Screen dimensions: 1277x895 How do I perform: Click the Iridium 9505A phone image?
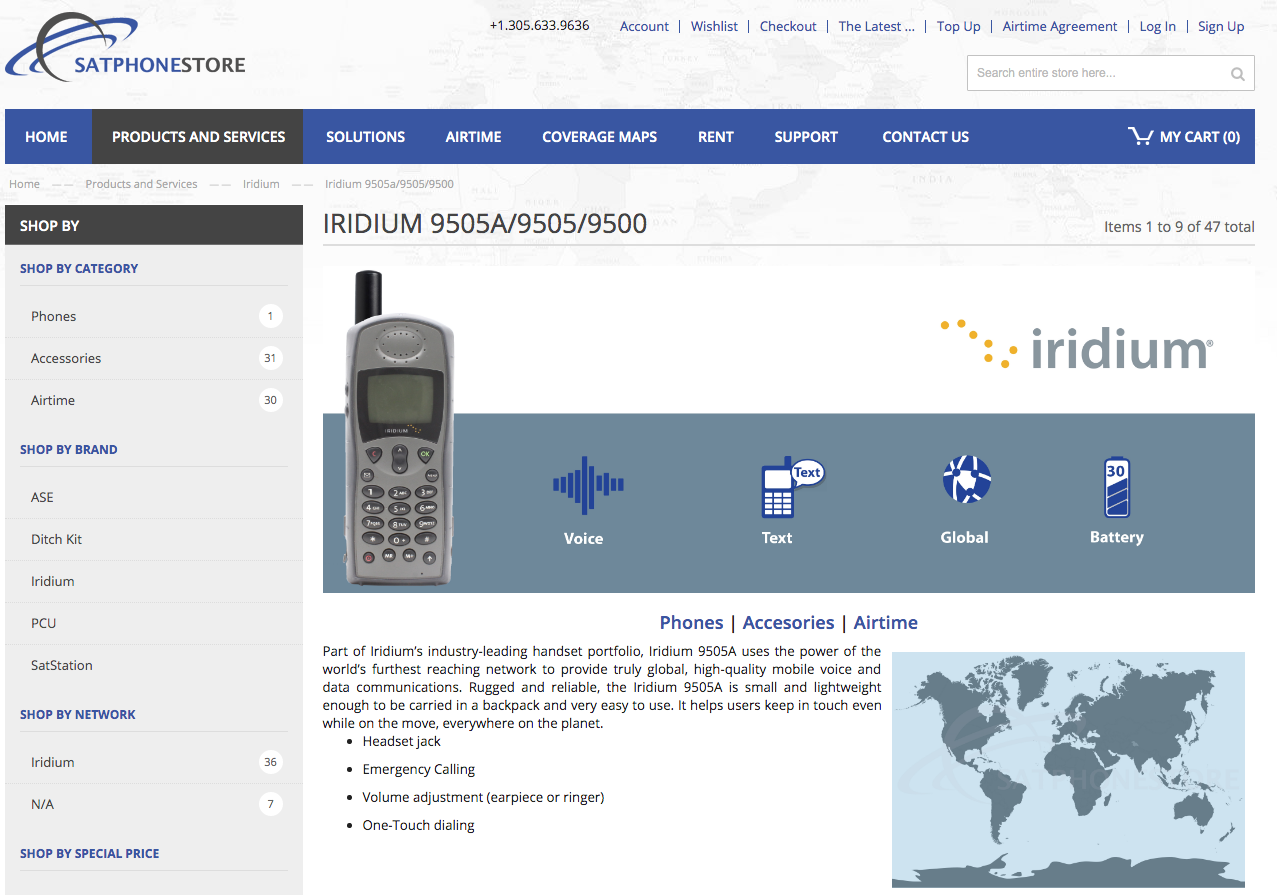[x=399, y=428]
